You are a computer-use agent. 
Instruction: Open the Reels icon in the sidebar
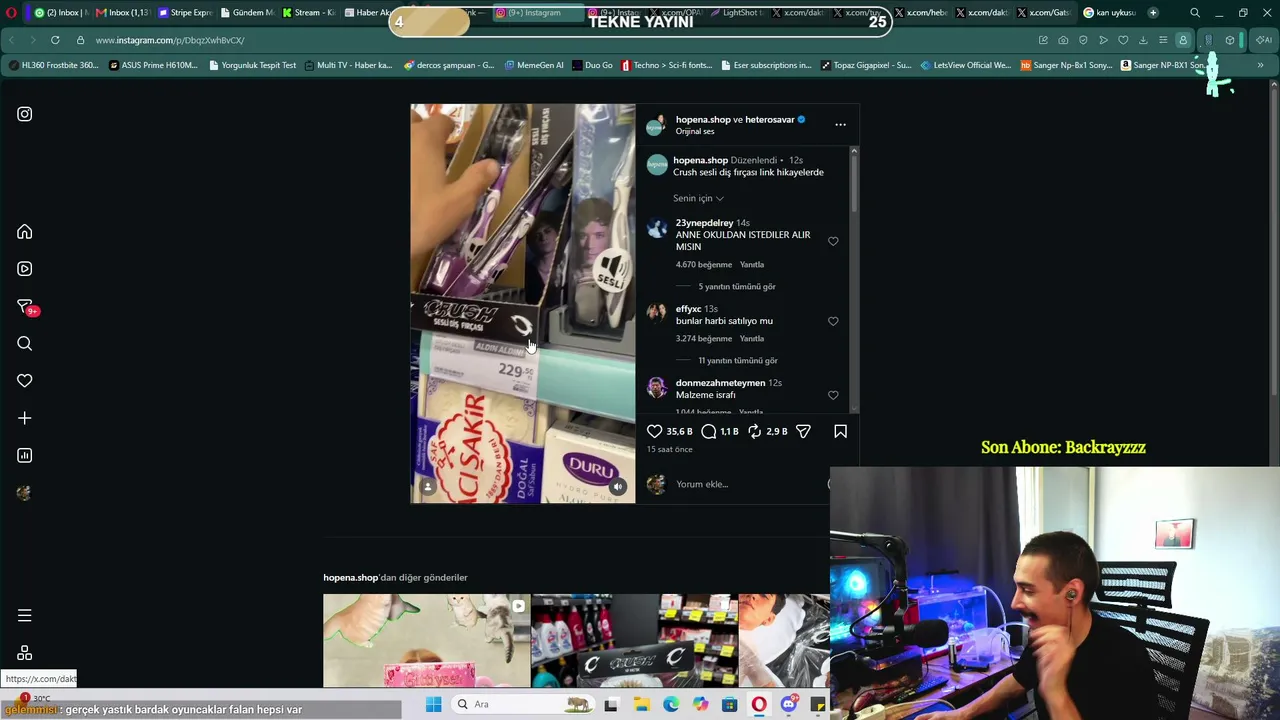[x=25, y=269]
